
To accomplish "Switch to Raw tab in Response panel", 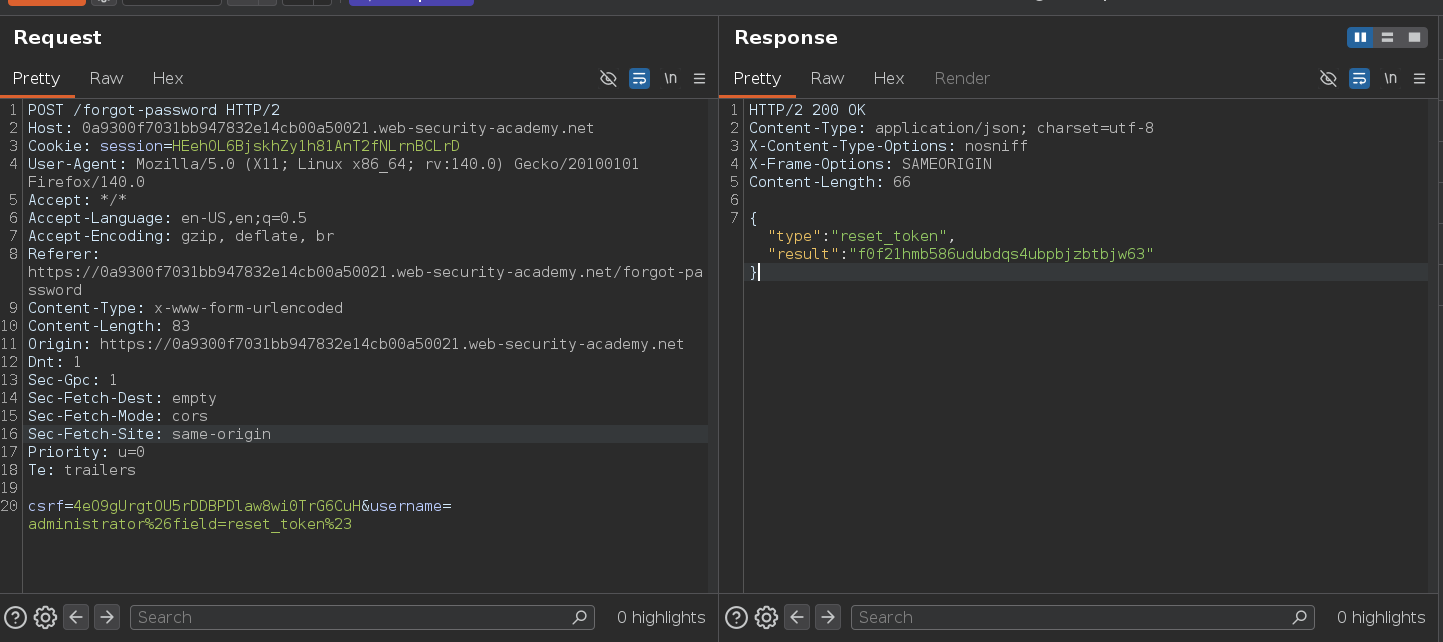I will tap(827, 78).
